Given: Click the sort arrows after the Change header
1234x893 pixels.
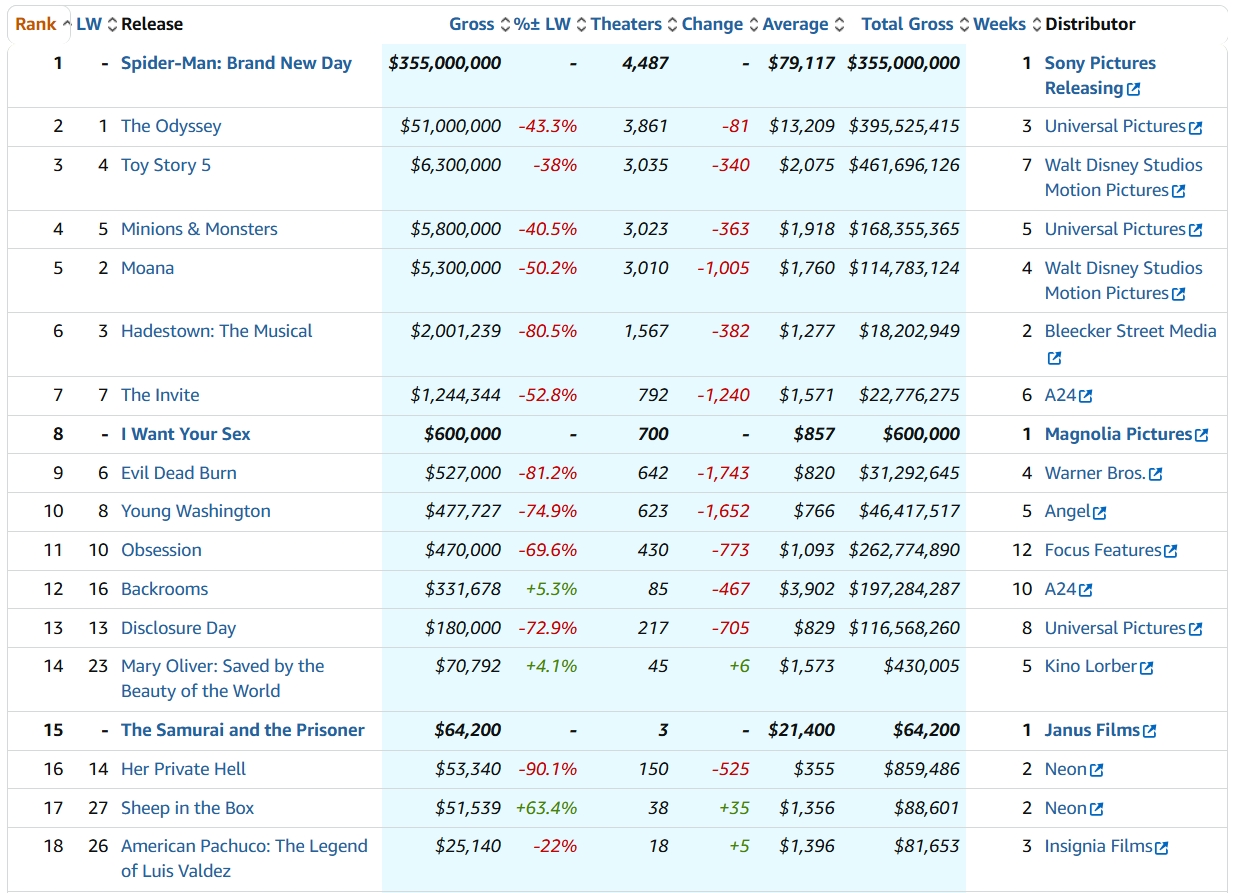Looking at the screenshot, I should 753,25.
